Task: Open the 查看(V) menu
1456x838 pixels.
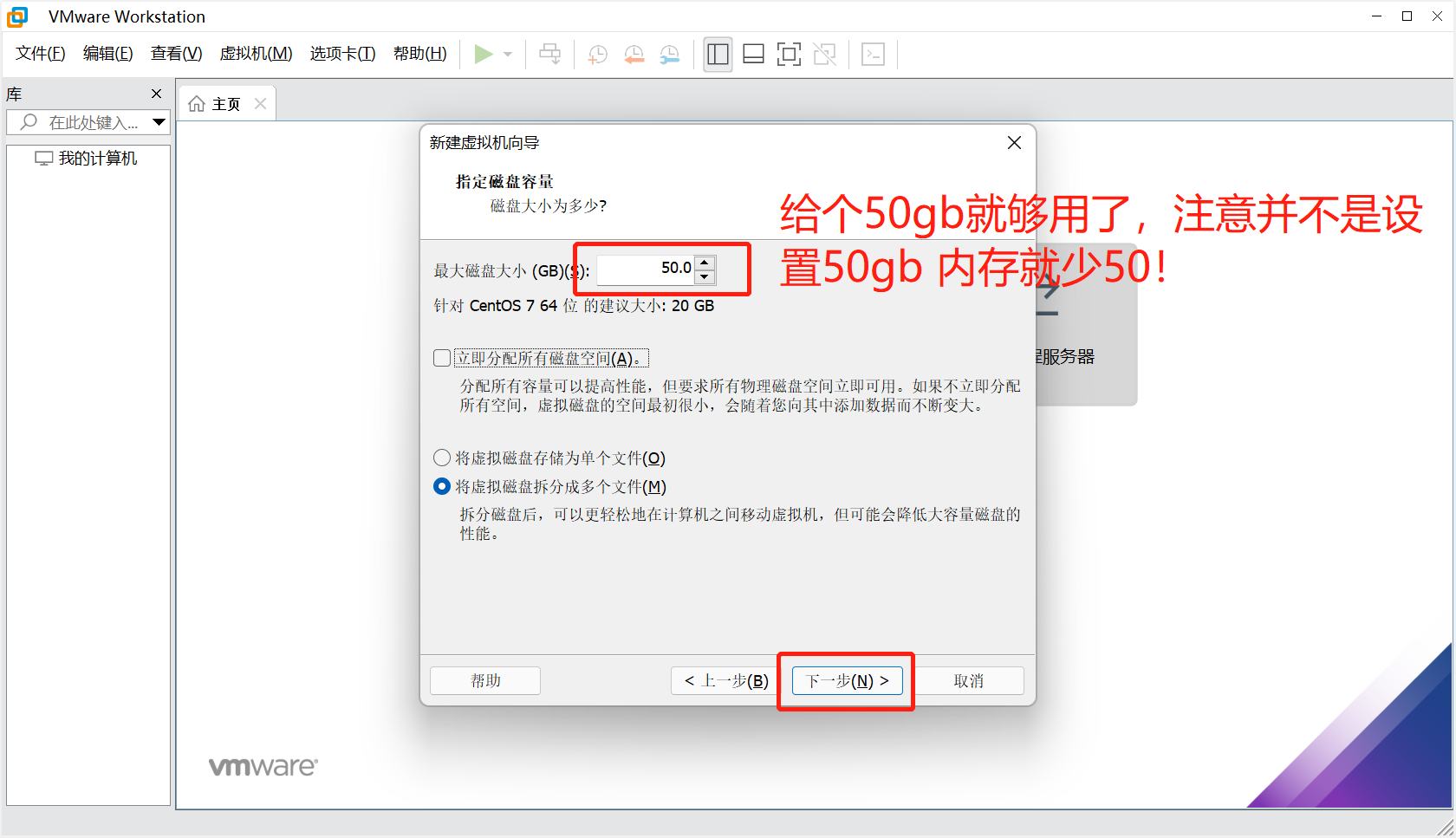Action: pyautogui.click(x=176, y=54)
